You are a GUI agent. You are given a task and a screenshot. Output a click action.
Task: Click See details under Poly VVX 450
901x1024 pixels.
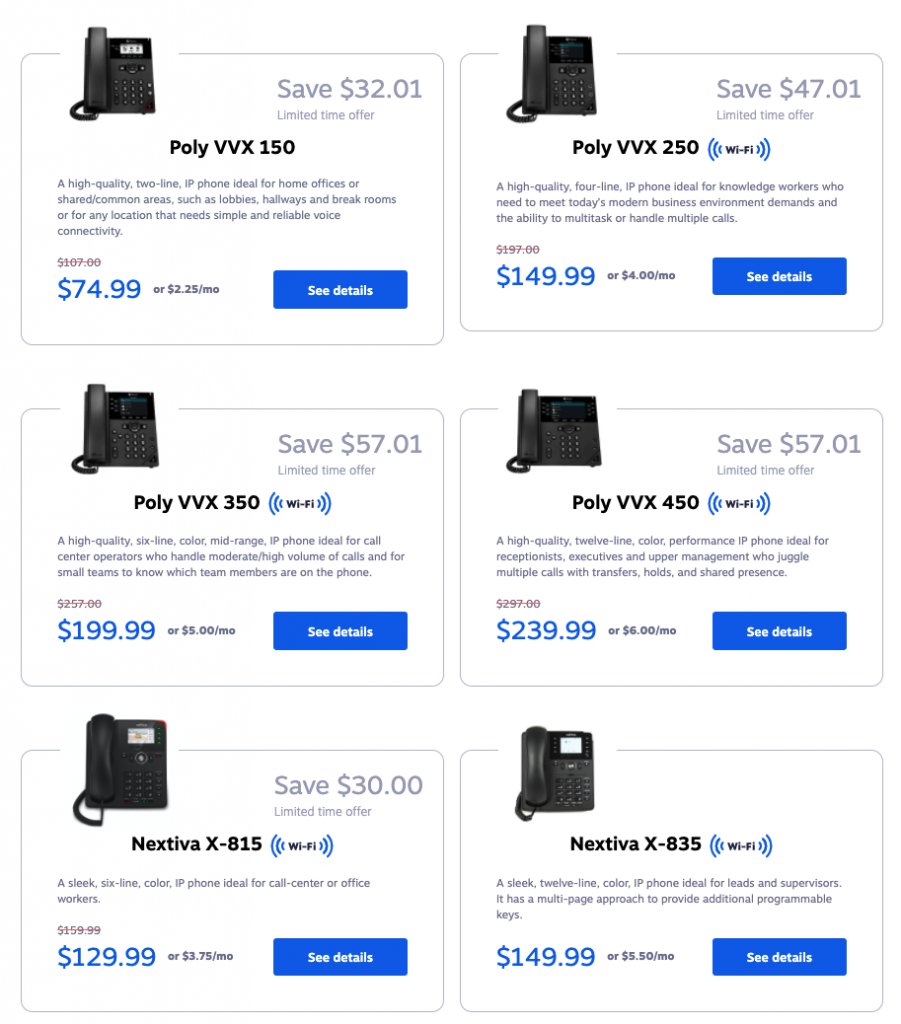[779, 631]
